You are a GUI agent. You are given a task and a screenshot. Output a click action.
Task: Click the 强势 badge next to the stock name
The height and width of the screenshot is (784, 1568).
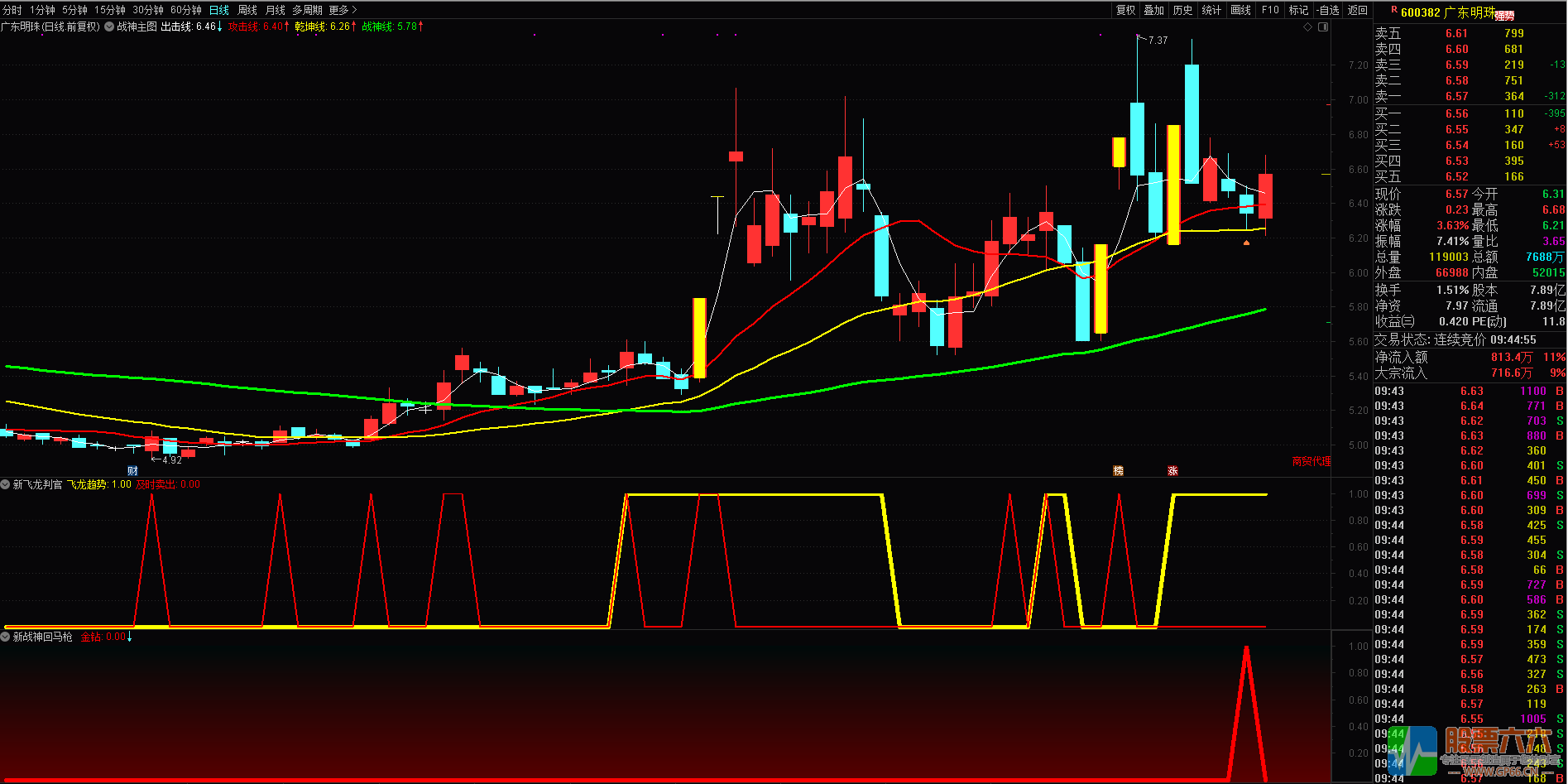[x=1504, y=15]
